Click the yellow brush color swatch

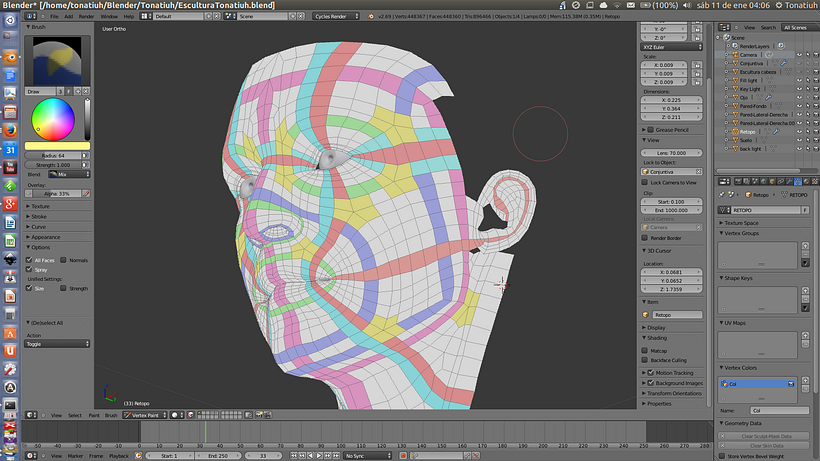click(57, 146)
